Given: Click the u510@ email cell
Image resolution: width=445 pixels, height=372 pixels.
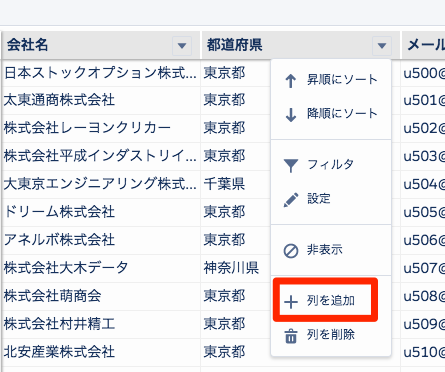Looking at the screenshot, I should point(423,353).
